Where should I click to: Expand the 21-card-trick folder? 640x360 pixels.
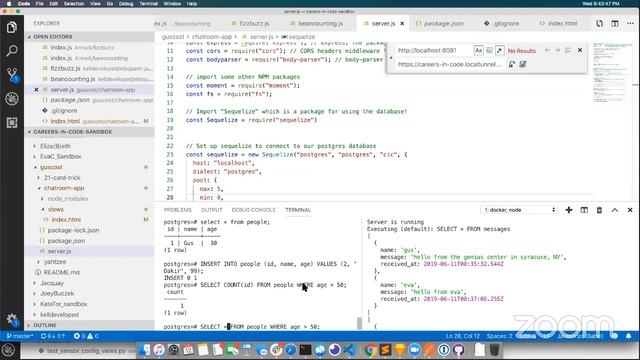click(62, 178)
